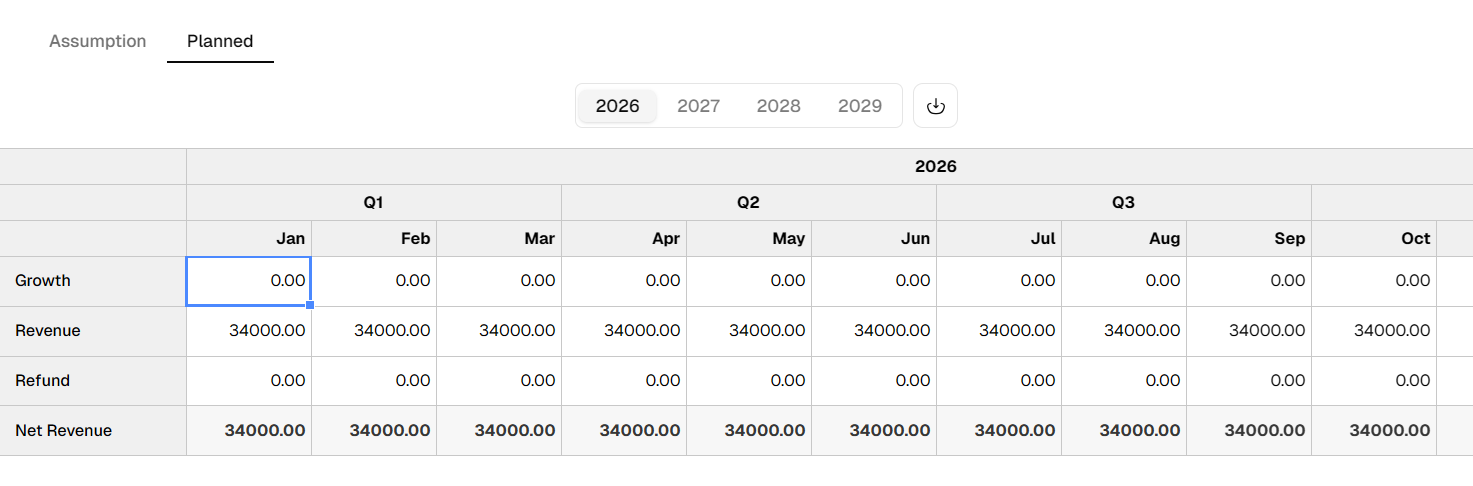Click the Growth cell for Jan
The width and height of the screenshot is (1473, 486).
click(x=249, y=281)
